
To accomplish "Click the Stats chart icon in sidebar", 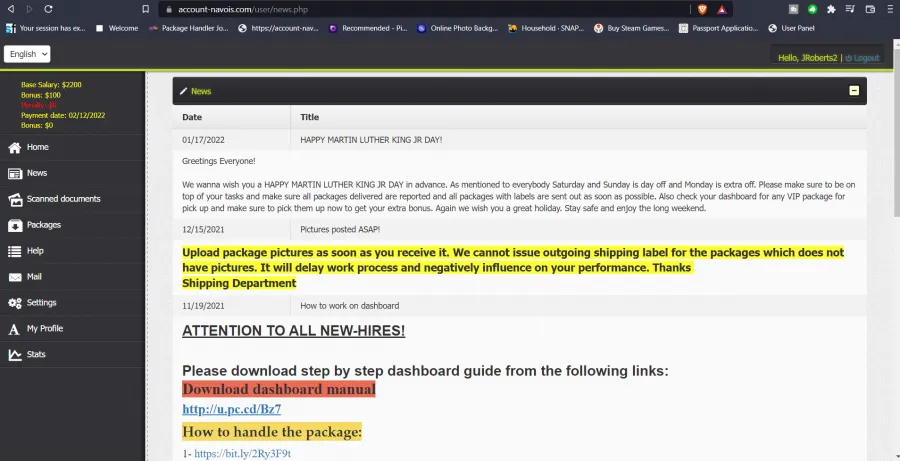I will point(15,355).
